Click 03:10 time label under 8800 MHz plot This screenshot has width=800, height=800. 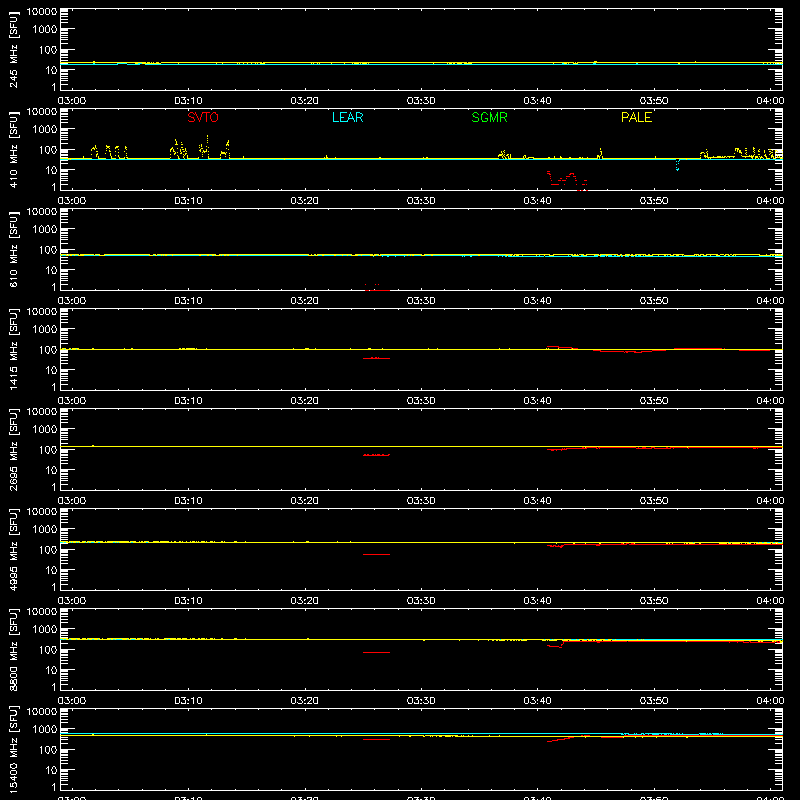188,701
